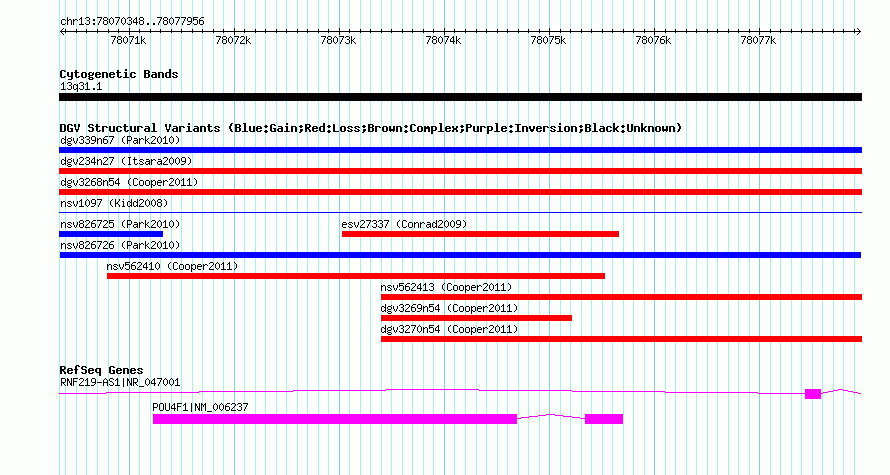Click the 78077k ruler tick label
The height and width of the screenshot is (475, 890).
(758, 40)
